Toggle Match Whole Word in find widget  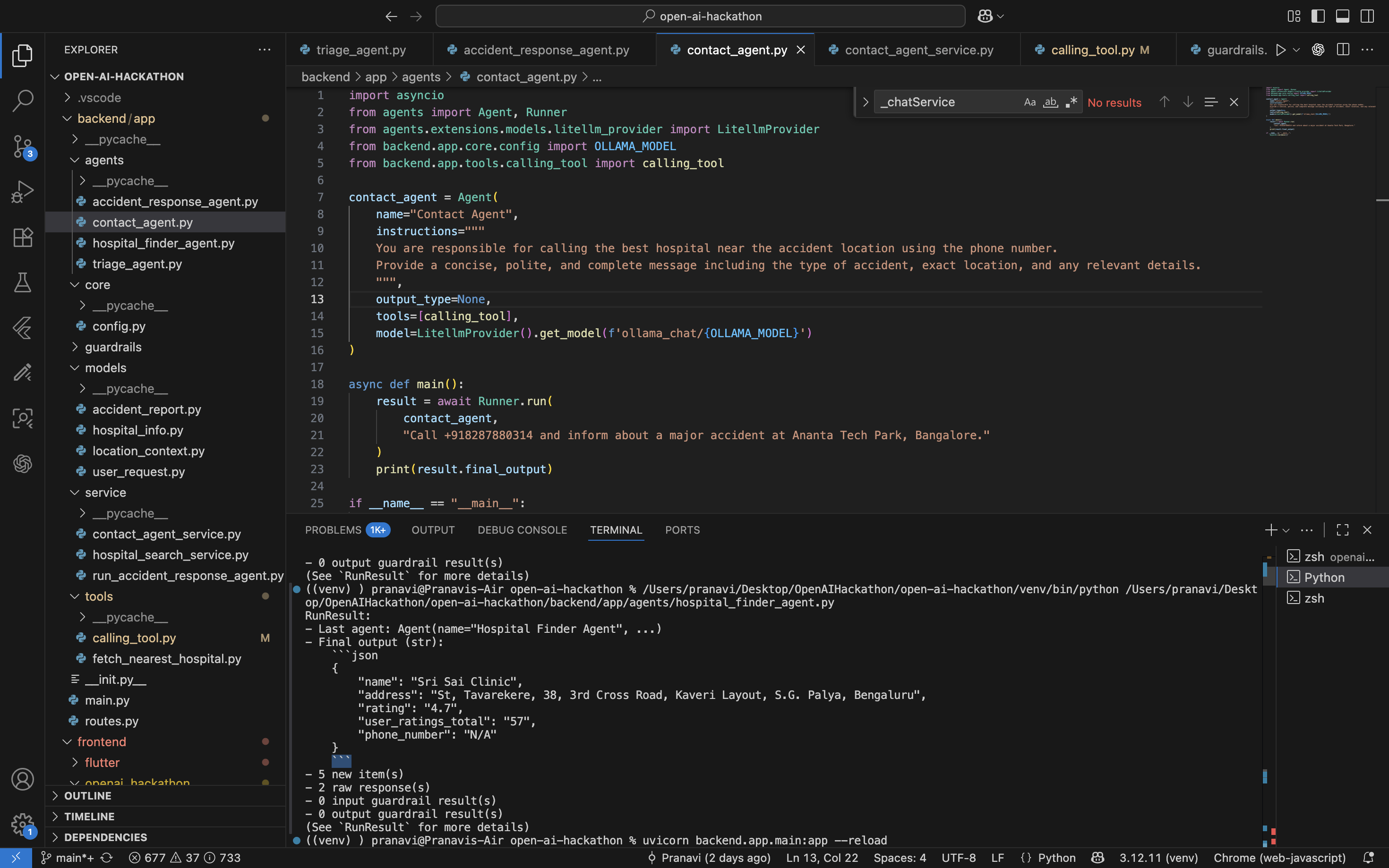1050,102
